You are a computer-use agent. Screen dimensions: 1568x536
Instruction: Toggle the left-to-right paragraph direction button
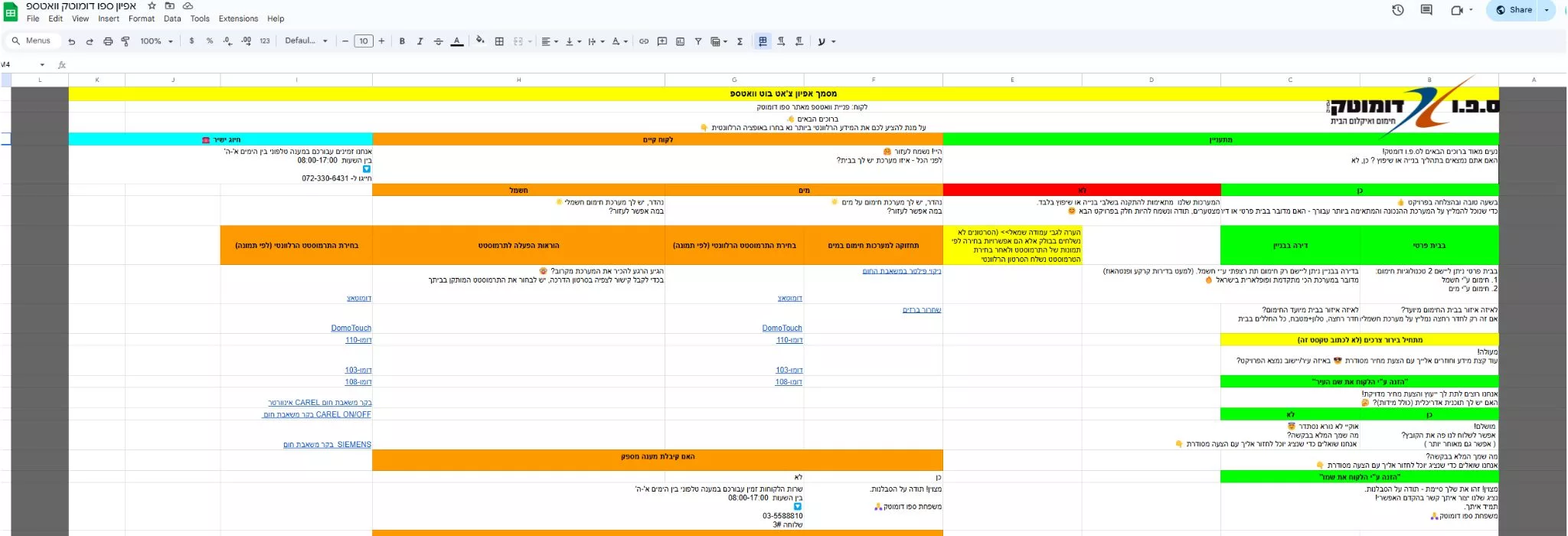pyautogui.click(x=781, y=41)
